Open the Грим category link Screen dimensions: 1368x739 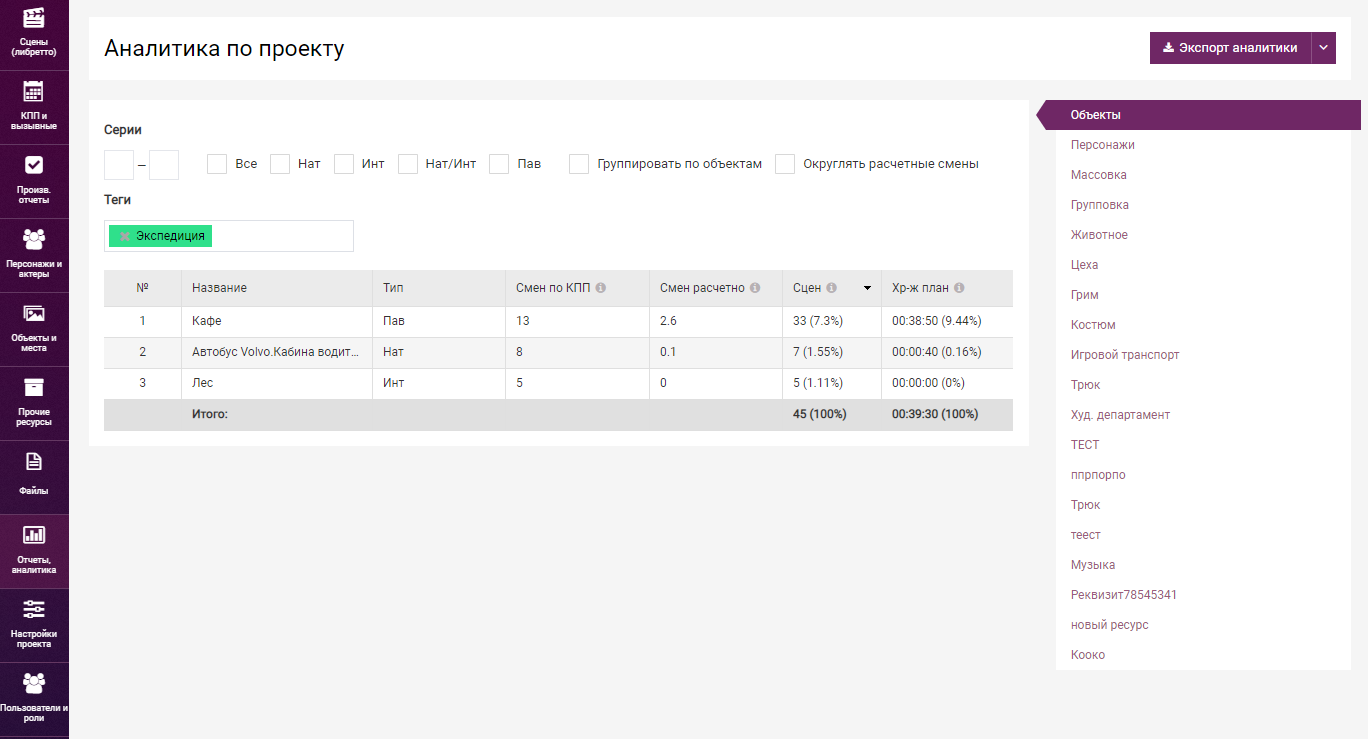tap(1084, 295)
